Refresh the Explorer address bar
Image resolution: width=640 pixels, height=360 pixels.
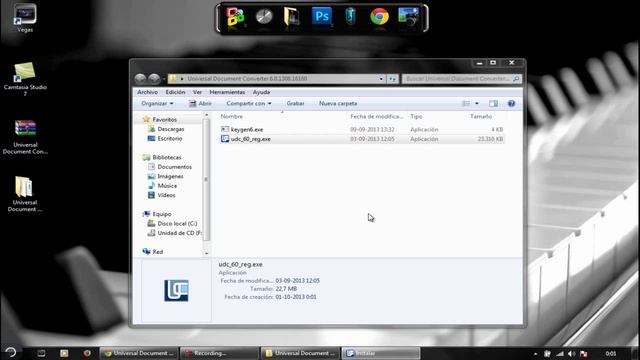[392, 79]
